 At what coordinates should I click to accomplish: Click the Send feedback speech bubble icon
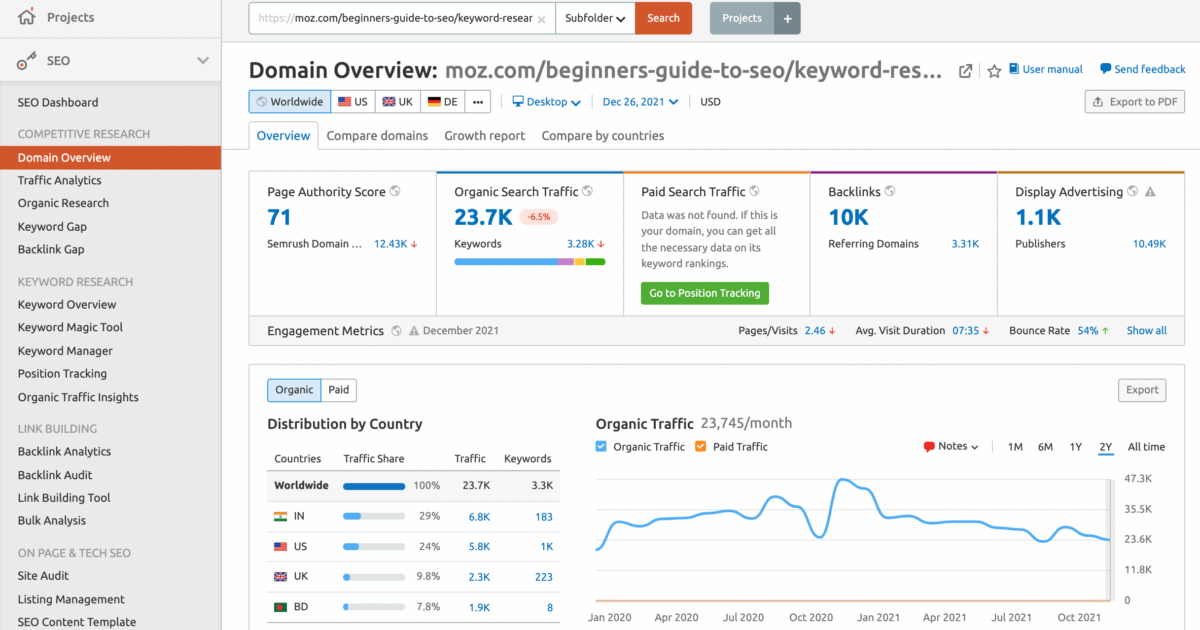1102,69
